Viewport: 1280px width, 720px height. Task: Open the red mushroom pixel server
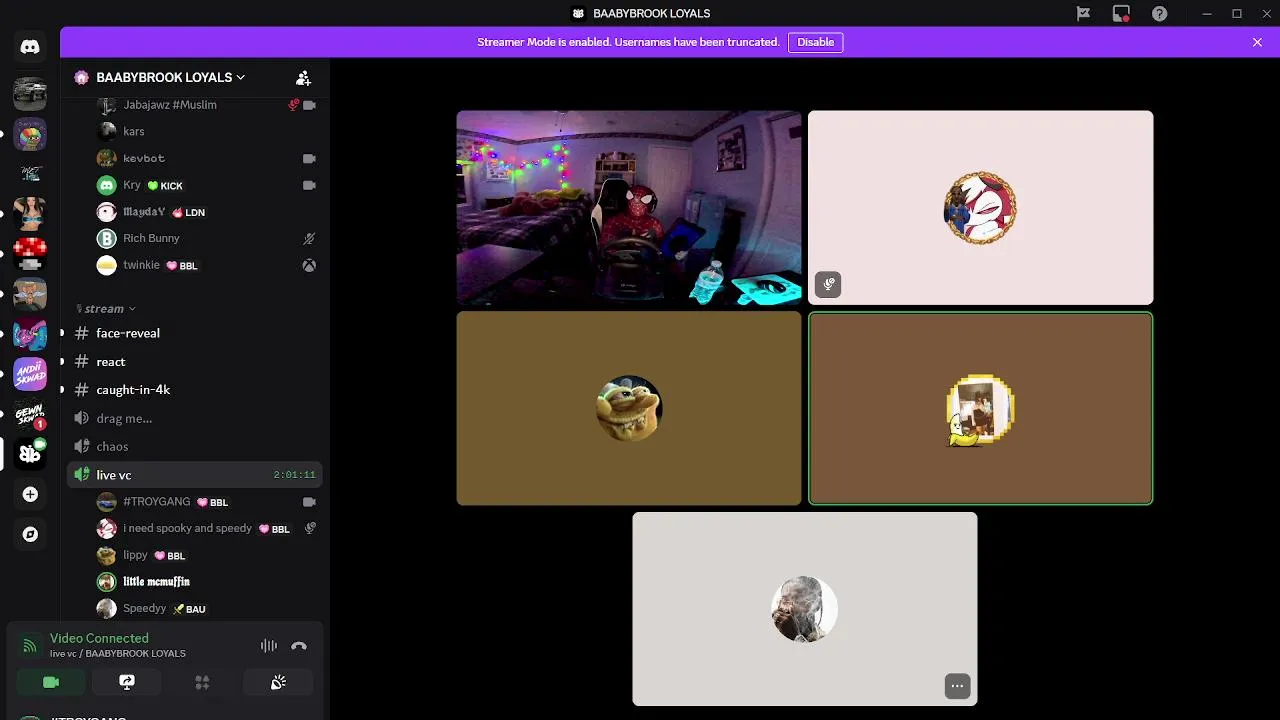(x=30, y=254)
